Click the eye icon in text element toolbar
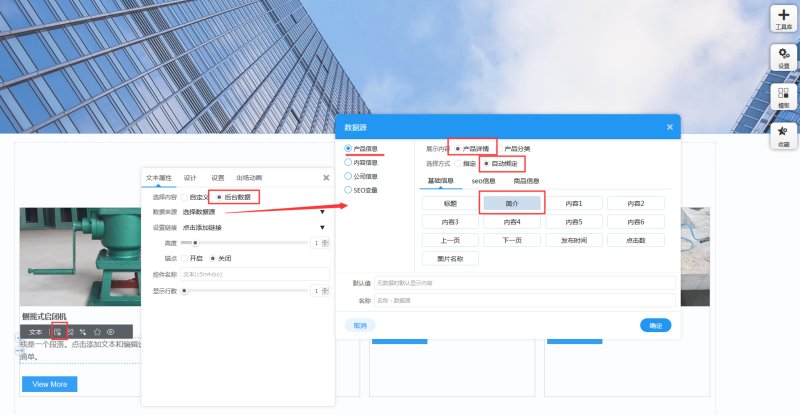Image resolution: width=800 pixels, height=415 pixels. pyautogui.click(x=110, y=332)
